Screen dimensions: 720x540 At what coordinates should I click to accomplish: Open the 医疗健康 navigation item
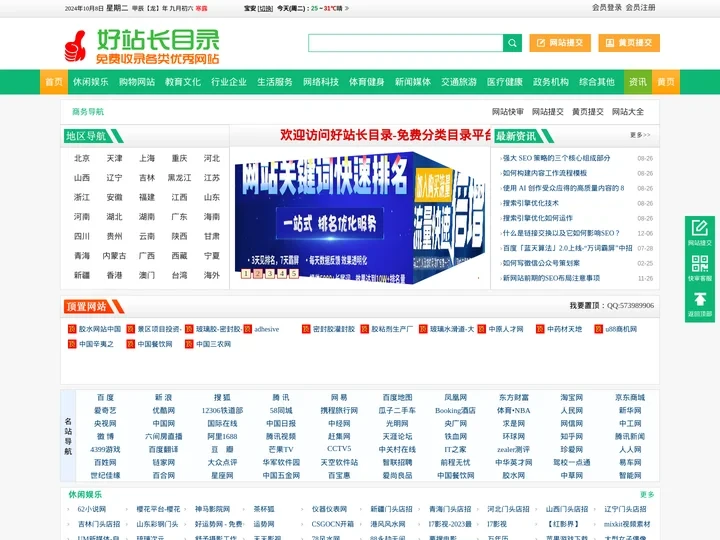[x=505, y=82]
